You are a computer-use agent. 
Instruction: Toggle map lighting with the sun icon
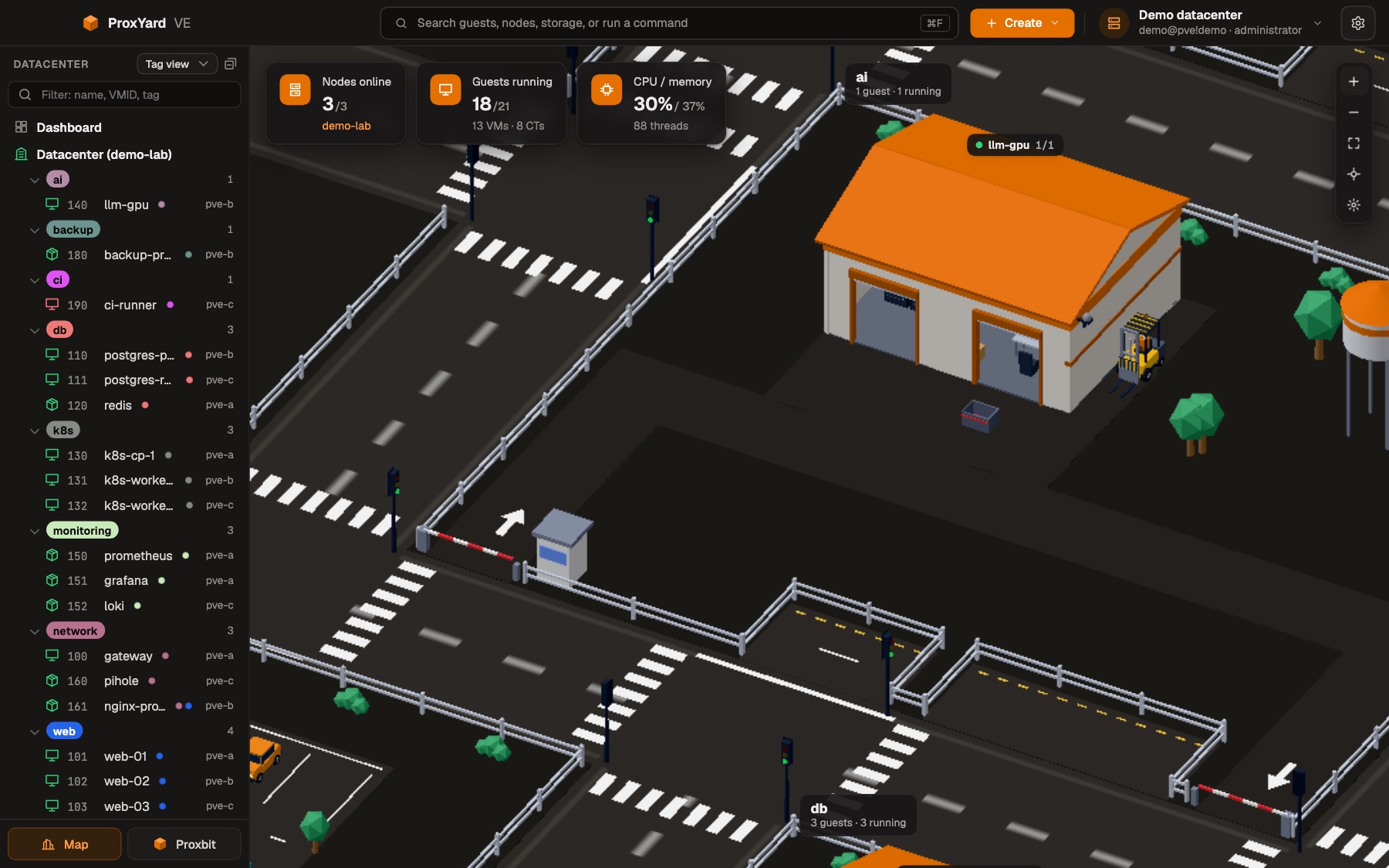[x=1354, y=205]
